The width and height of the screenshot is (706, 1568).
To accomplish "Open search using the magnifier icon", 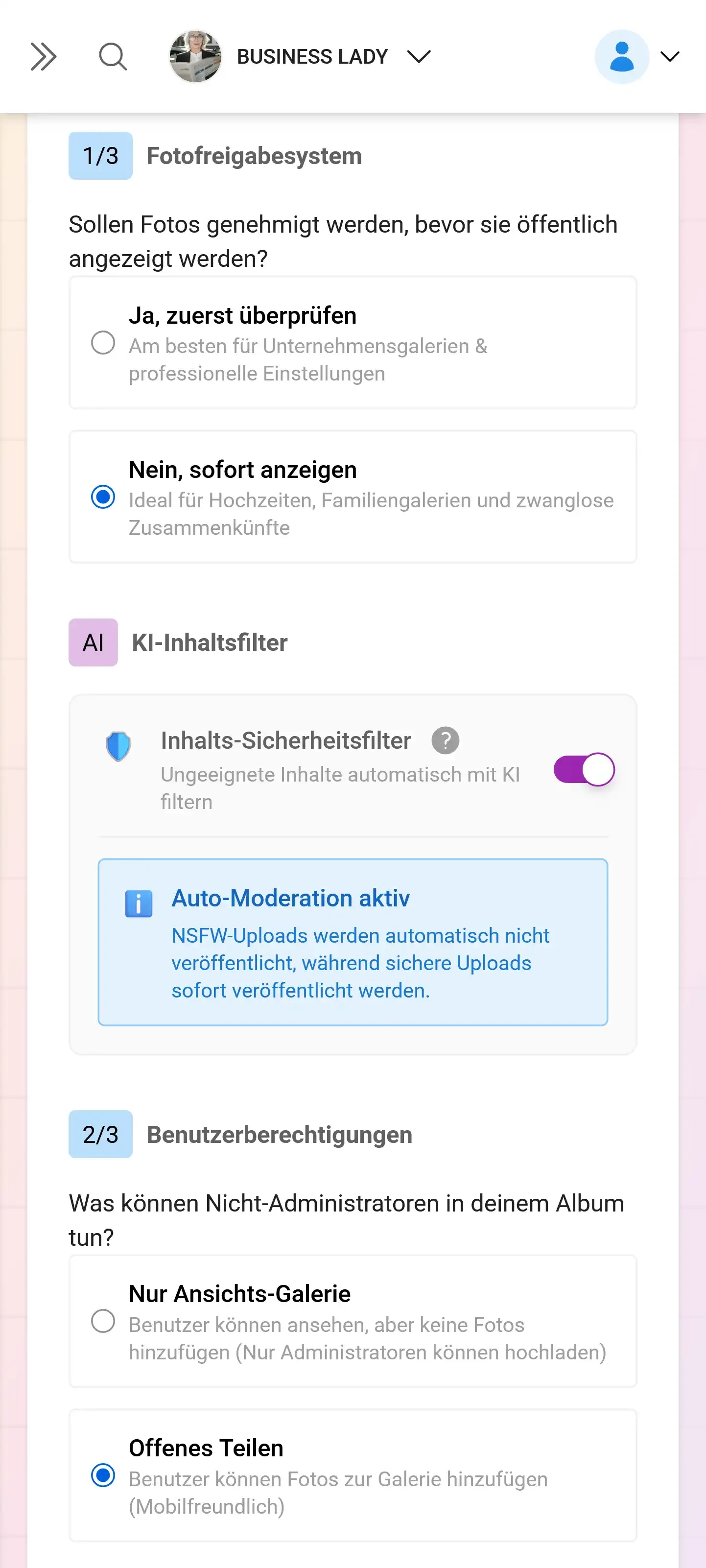I will coord(112,57).
